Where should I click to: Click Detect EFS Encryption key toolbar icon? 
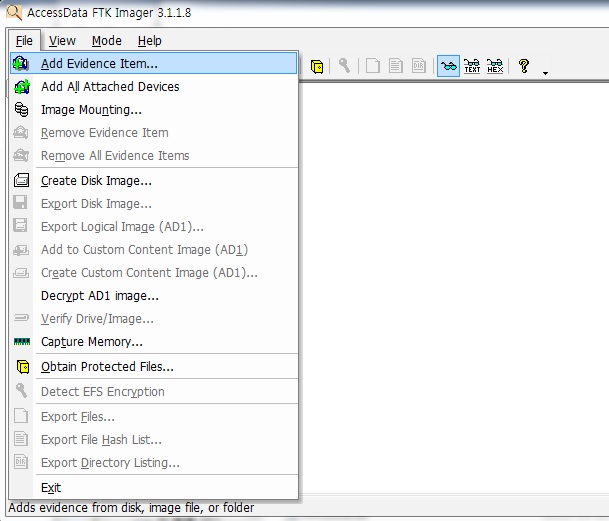[344, 66]
